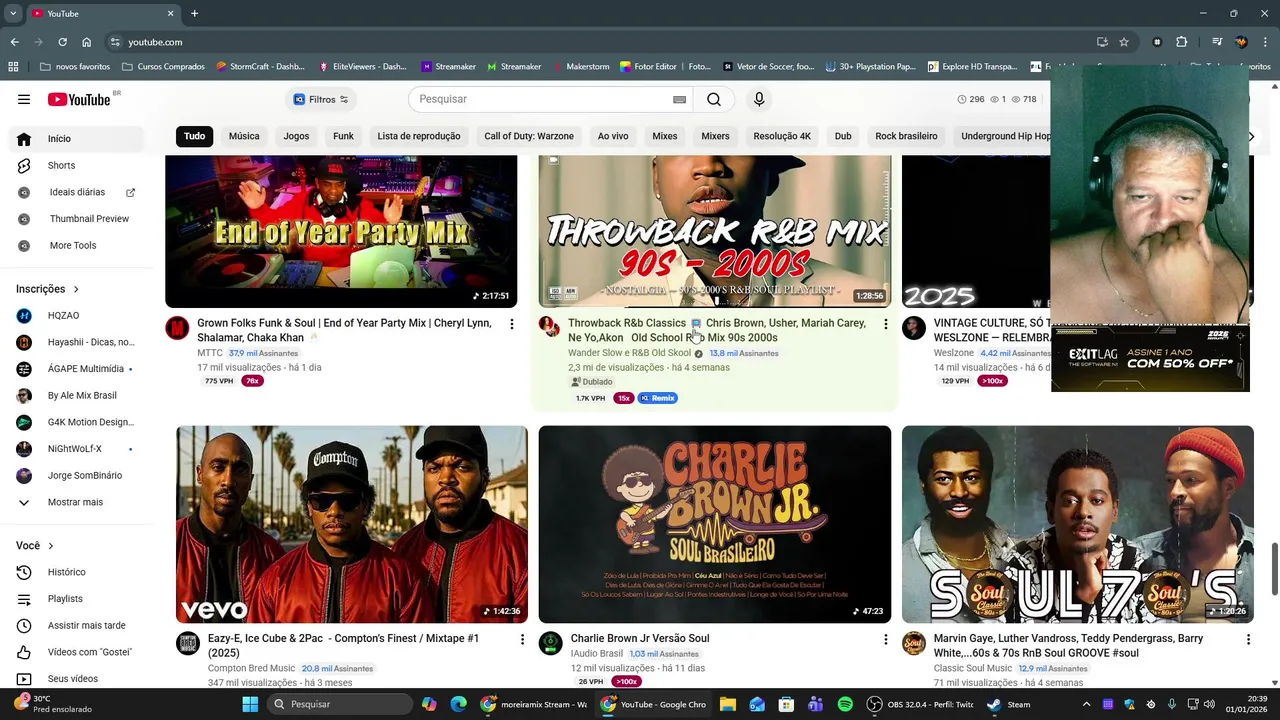Screen dimensions: 1280x720
Task: Go to the YouTube logo home link
Action: (x=79, y=99)
